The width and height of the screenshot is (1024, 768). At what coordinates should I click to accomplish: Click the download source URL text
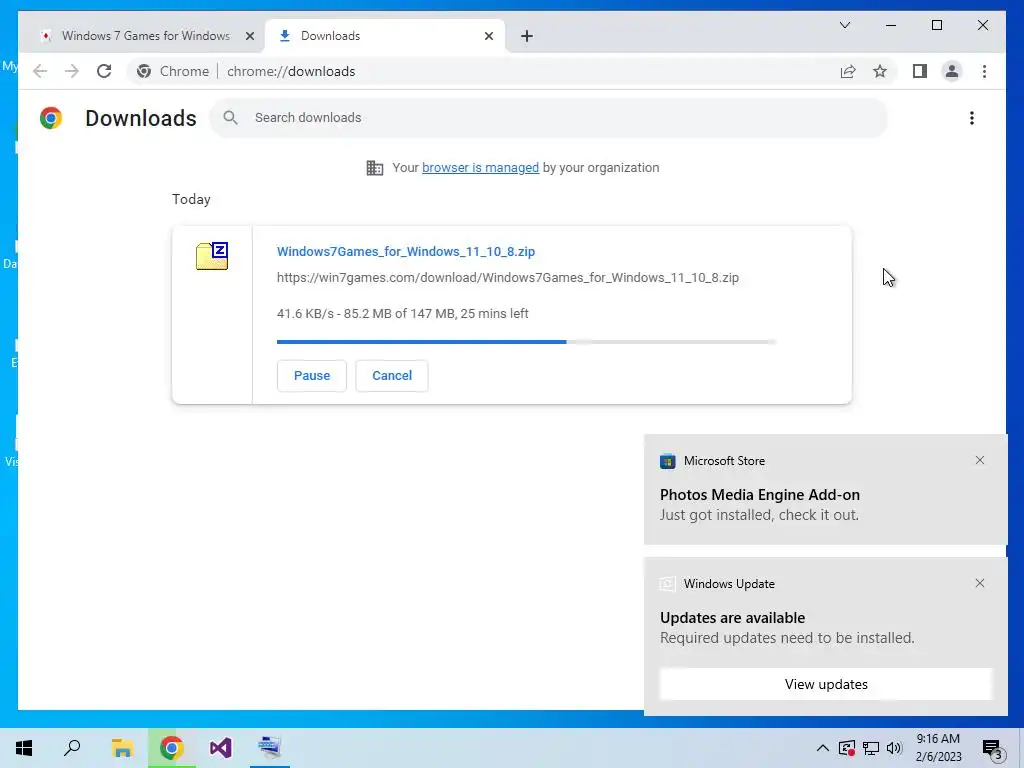coord(507,278)
